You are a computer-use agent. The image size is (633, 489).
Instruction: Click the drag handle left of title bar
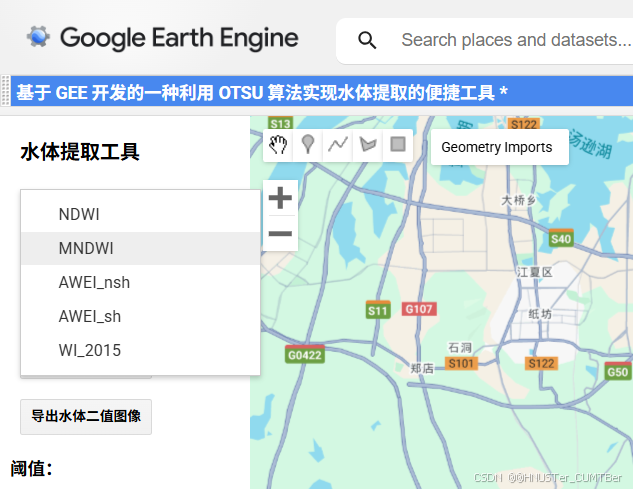[x=5, y=91]
